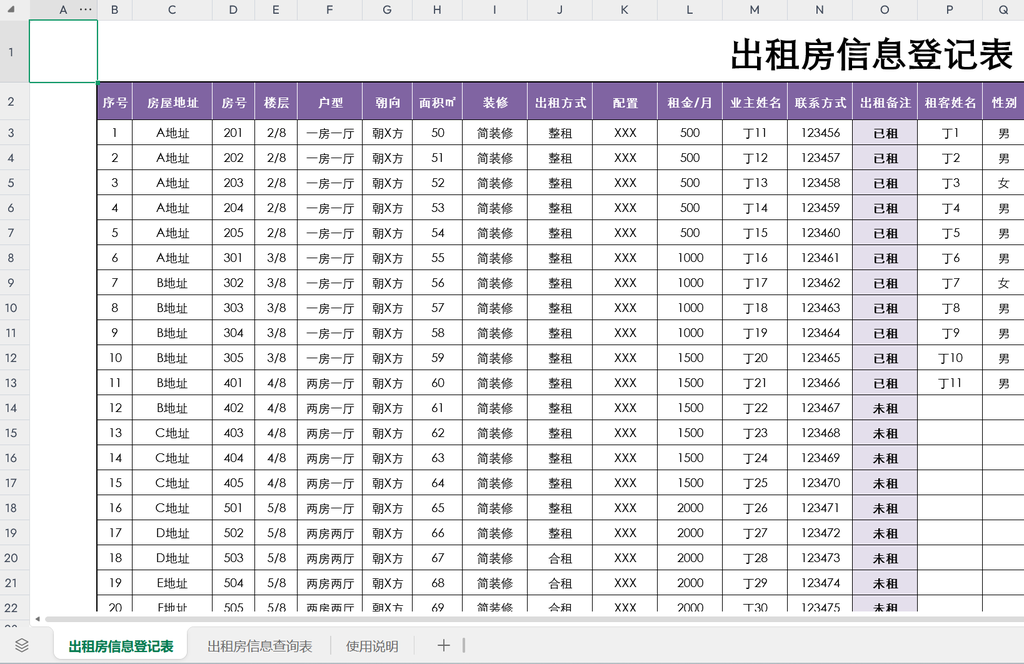Viewport: 1024px width, 664px height.
Task: Click the 楼层 header cell
Action: [276, 103]
